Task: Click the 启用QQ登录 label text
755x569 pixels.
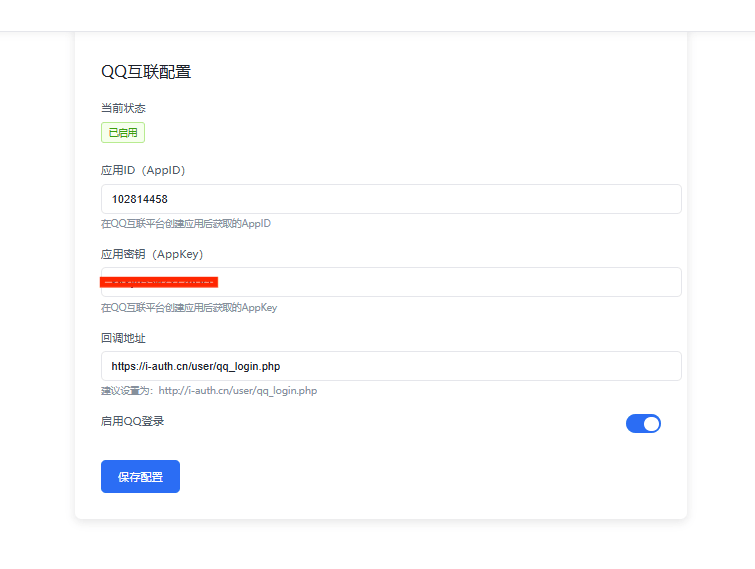Action: point(133,422)
